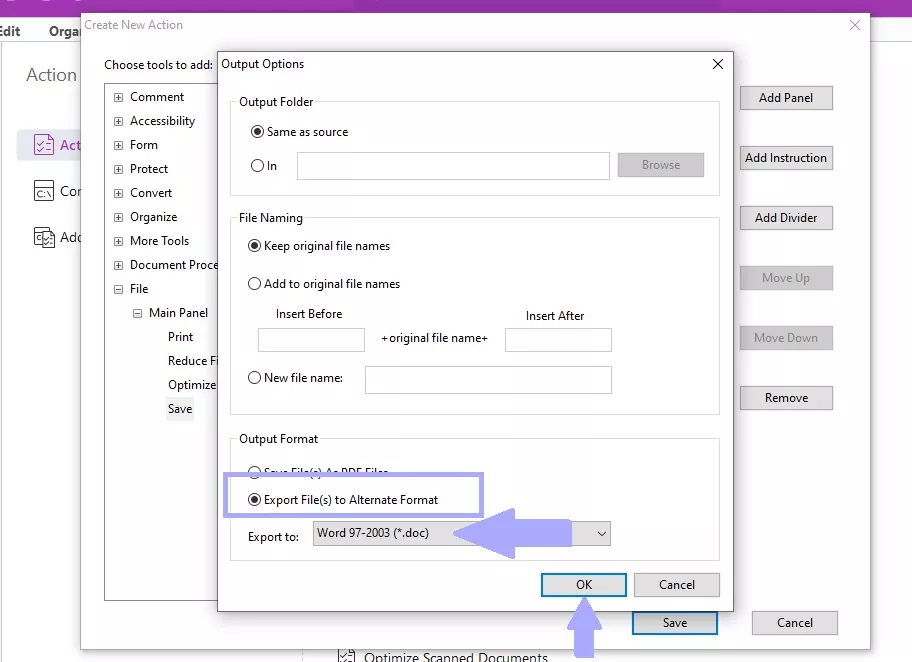Screen dimensions: 912x662
Task: Collapse the File tools category
Action: 119,289
